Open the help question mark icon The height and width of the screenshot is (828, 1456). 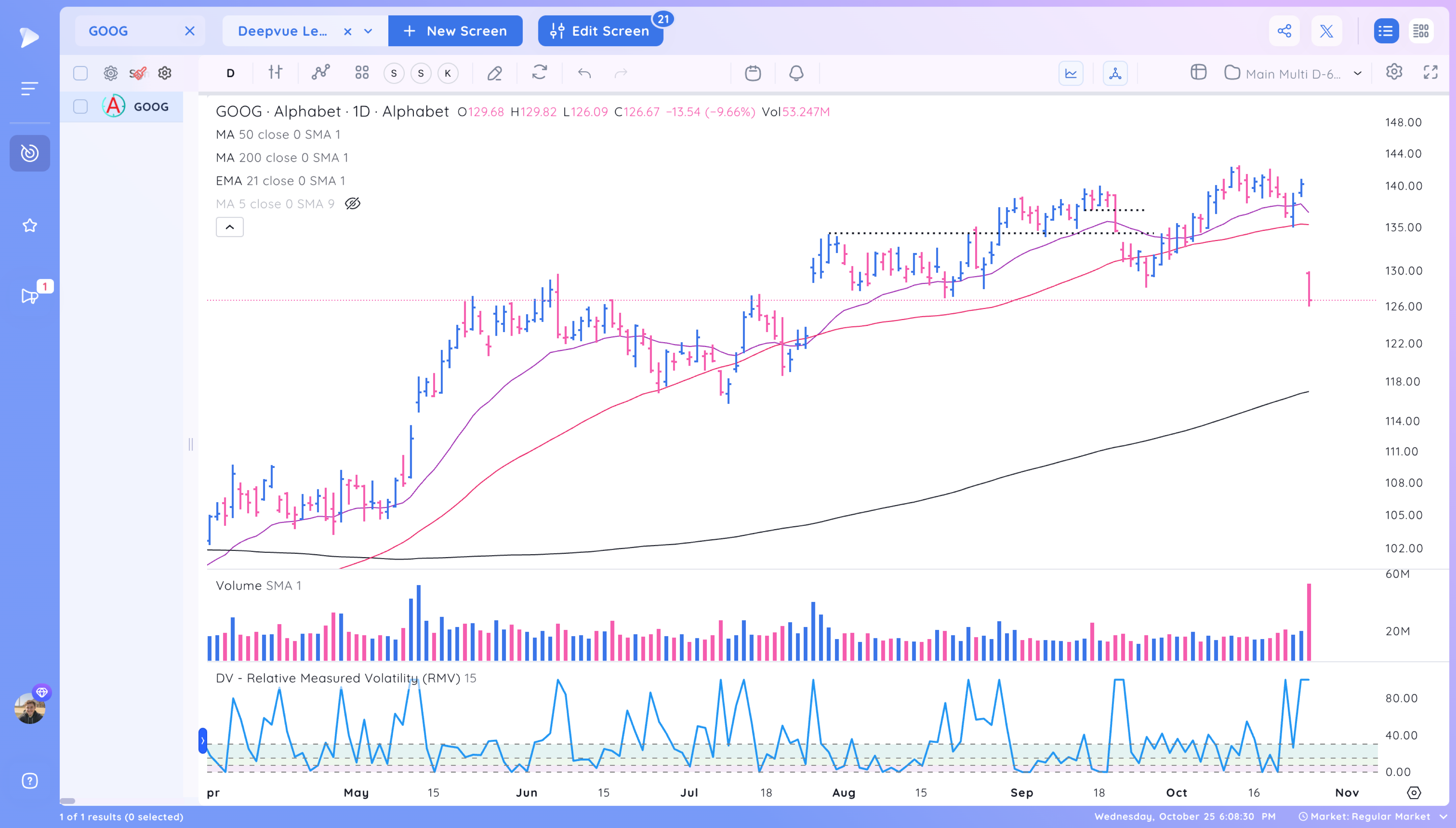(x=29, y=780)
